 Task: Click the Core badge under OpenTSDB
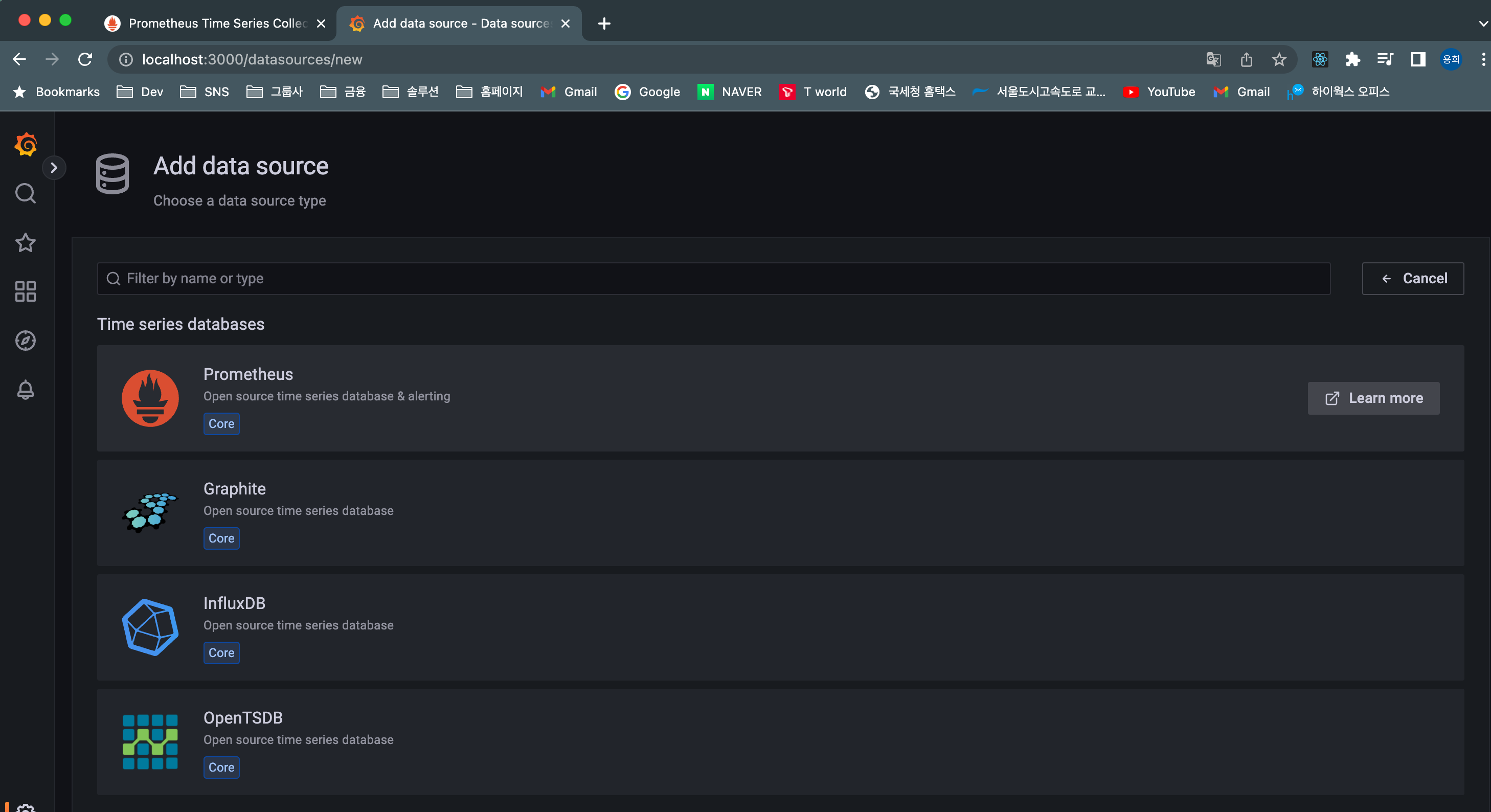pos(222,768)
